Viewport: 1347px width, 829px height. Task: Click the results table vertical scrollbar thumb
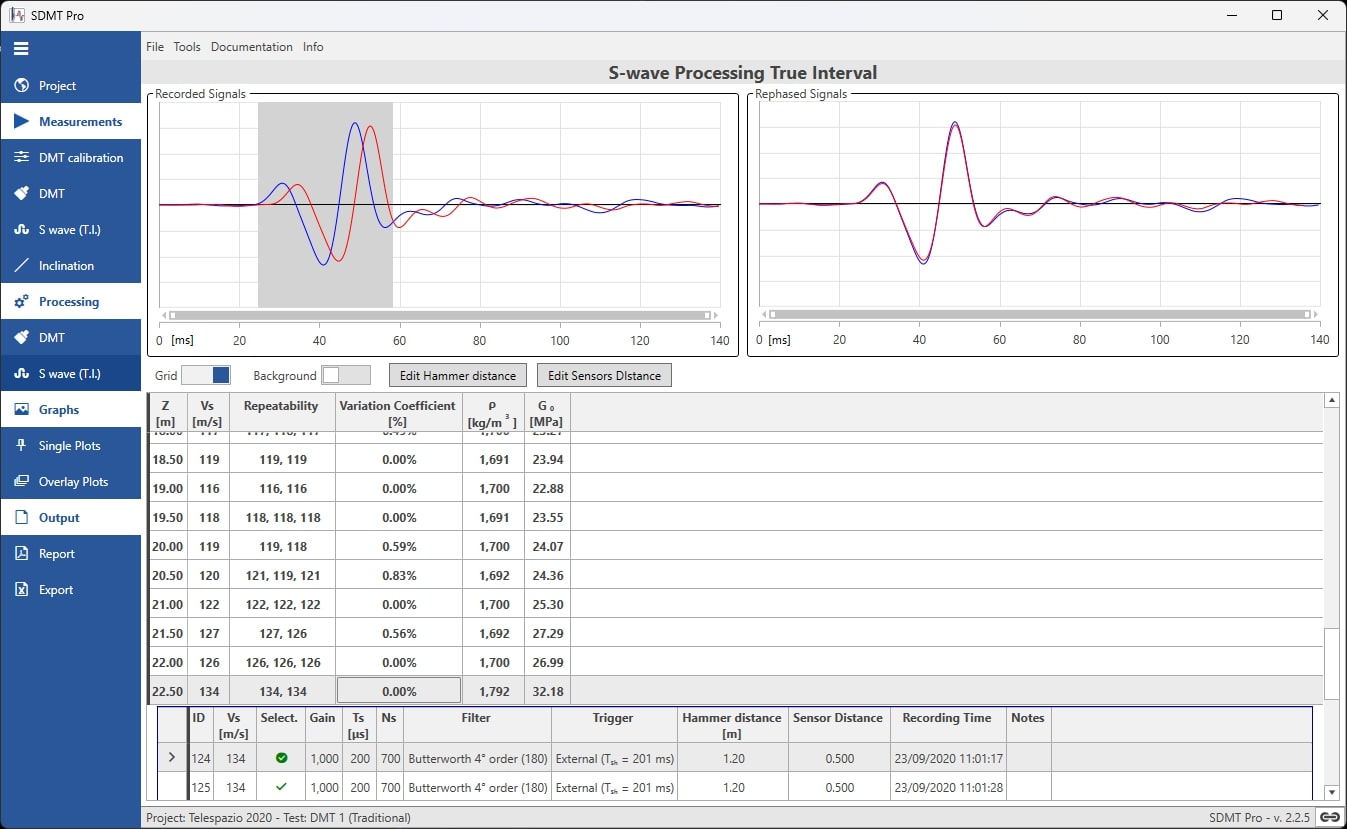(x=1330, y=664)
